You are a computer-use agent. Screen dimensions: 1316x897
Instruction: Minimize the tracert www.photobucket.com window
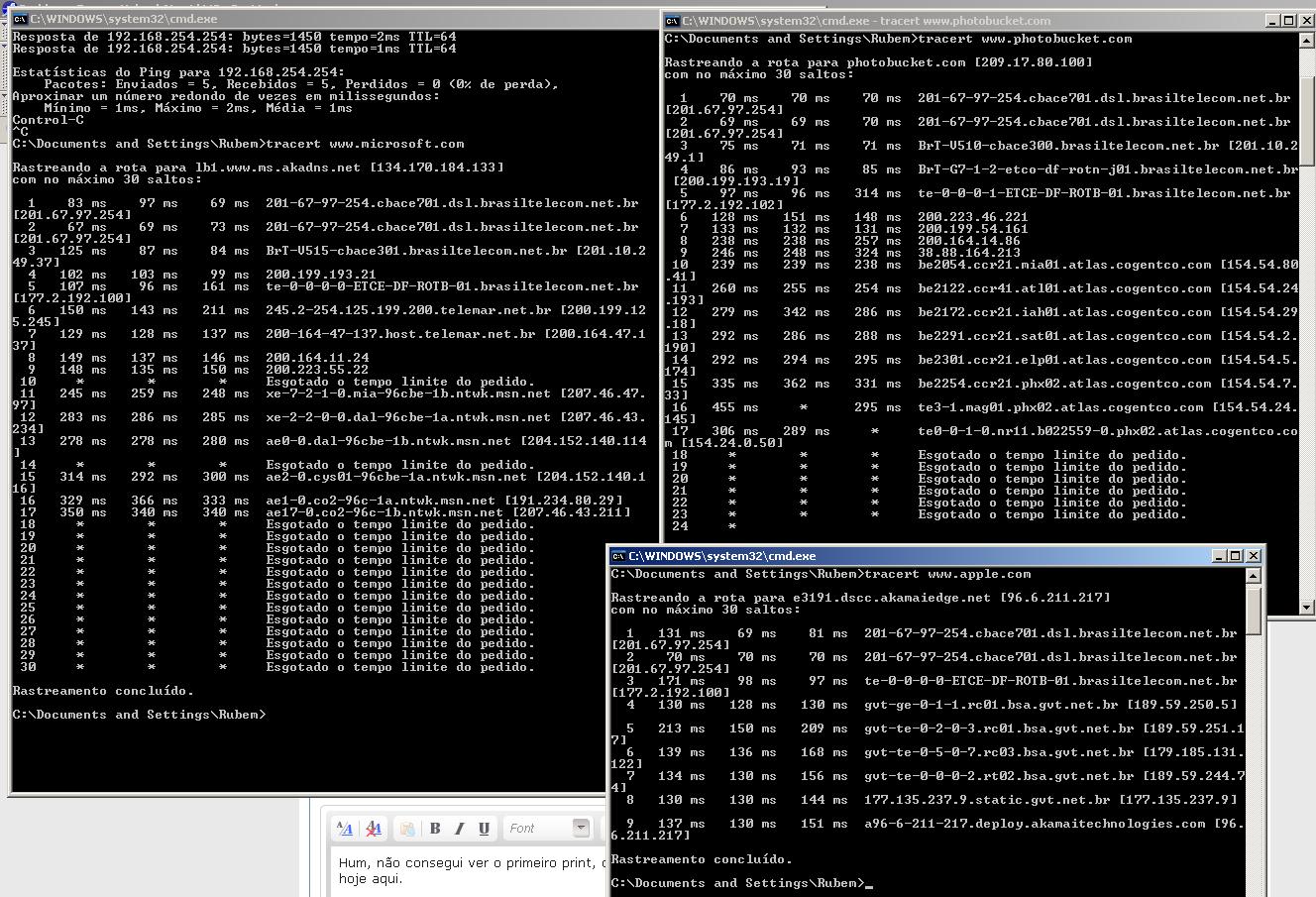[x=1272, y=21]
